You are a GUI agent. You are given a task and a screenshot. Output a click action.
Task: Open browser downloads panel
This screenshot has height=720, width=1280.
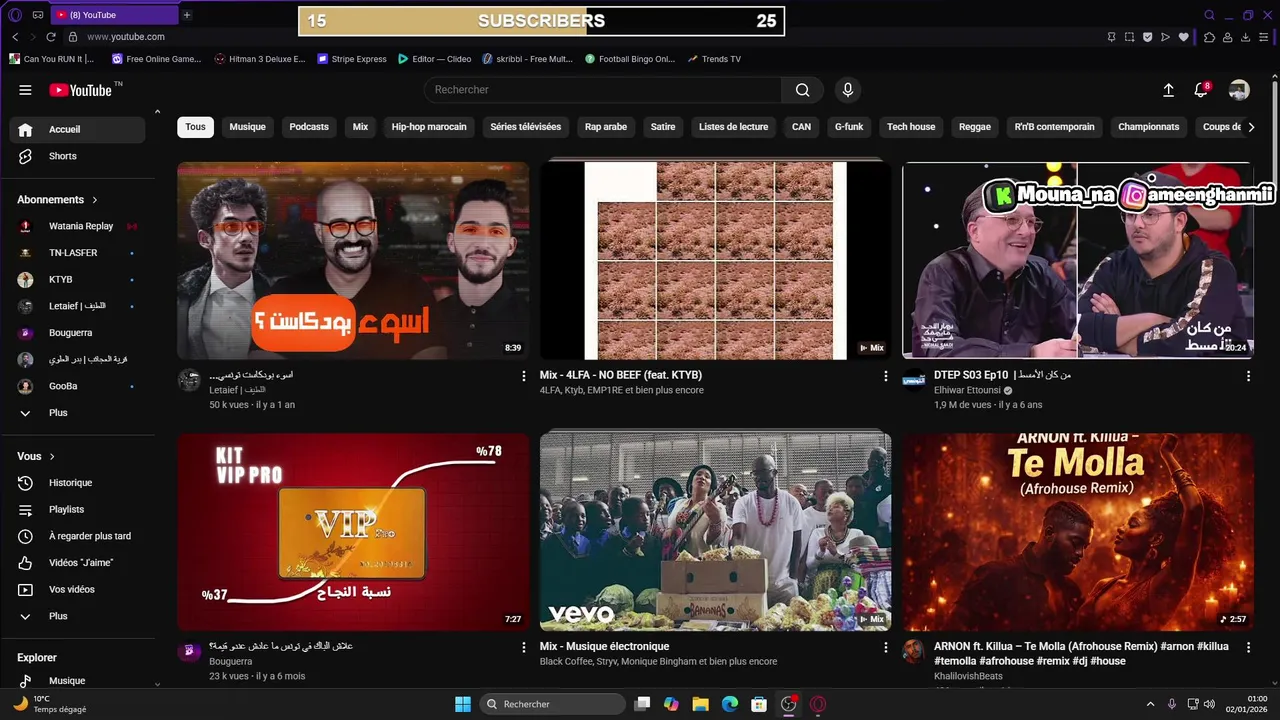(x=1246, y=37)
